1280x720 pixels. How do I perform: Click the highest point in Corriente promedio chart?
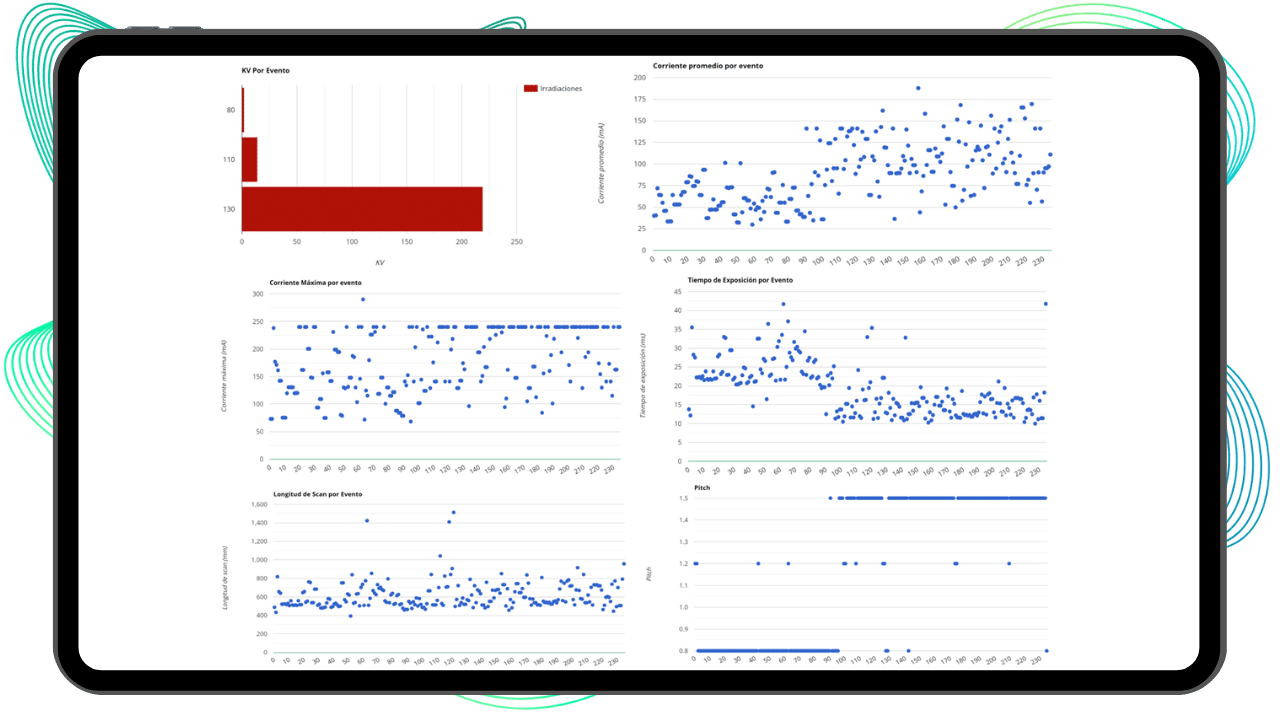coord(917,88)
